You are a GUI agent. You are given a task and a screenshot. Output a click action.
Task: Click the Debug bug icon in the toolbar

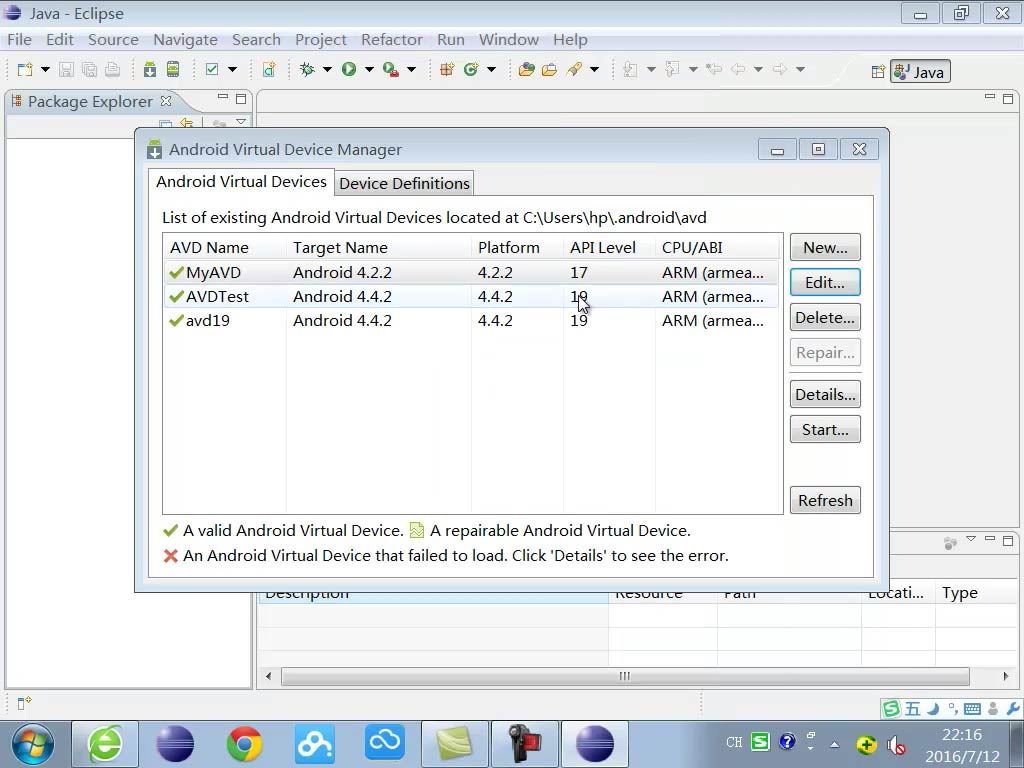click(x=307, y=69)
